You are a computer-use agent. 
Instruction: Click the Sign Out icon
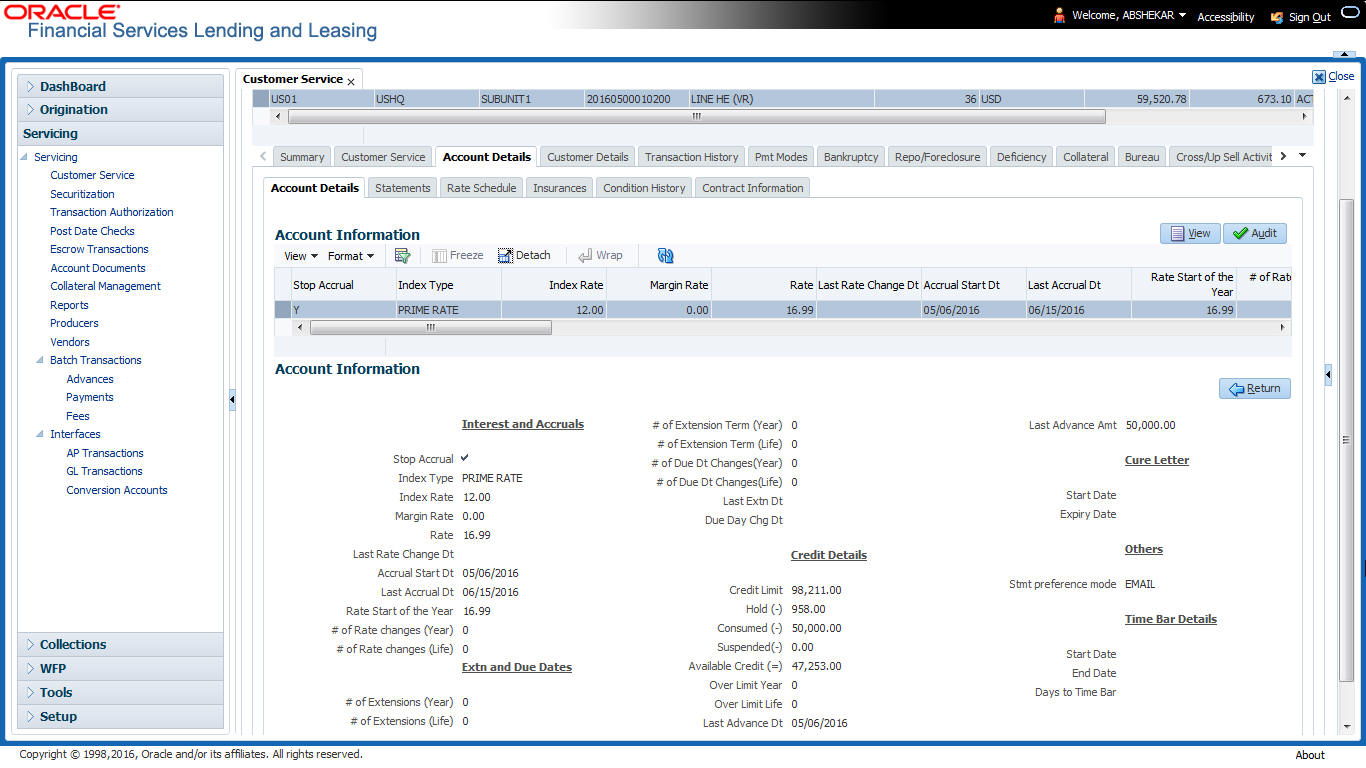pyautogui.click(x=1276, y=17)
